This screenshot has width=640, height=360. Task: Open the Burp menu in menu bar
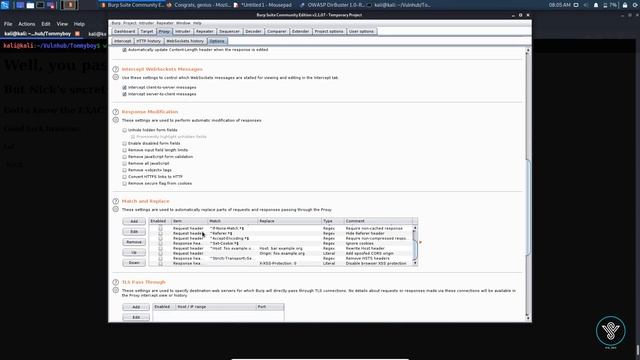[x=116, y=23]
